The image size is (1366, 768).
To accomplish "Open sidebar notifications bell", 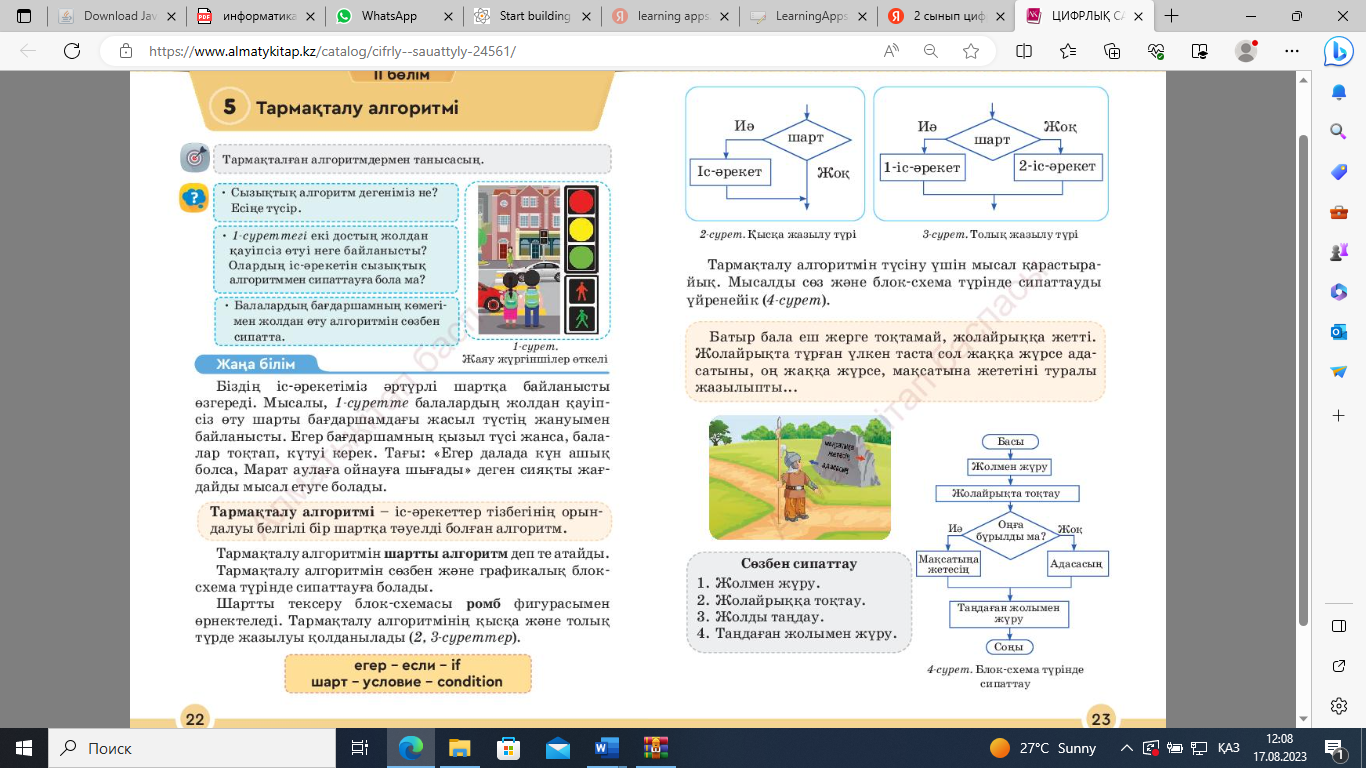I will point(1338,92).
